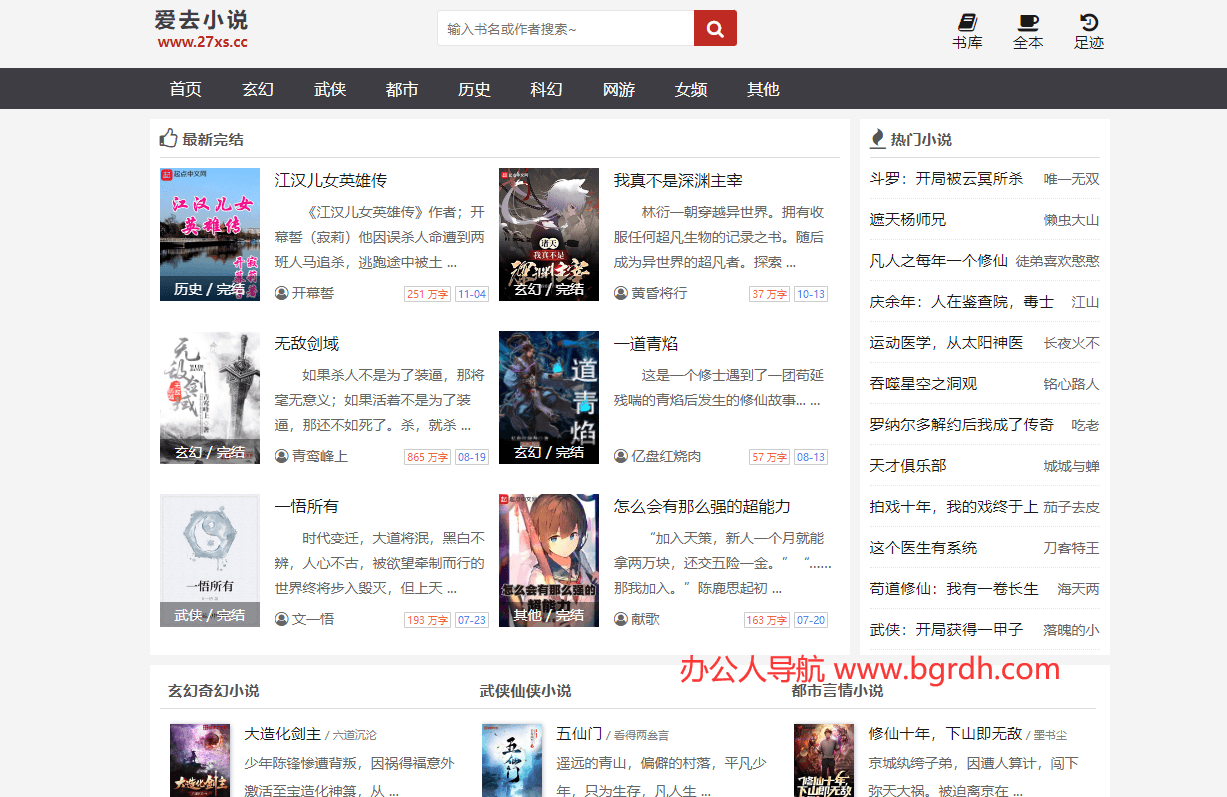This screenshot has height=797, width=1227.
Task: Click author name 亿盘红烧肉
Action: 666,456
